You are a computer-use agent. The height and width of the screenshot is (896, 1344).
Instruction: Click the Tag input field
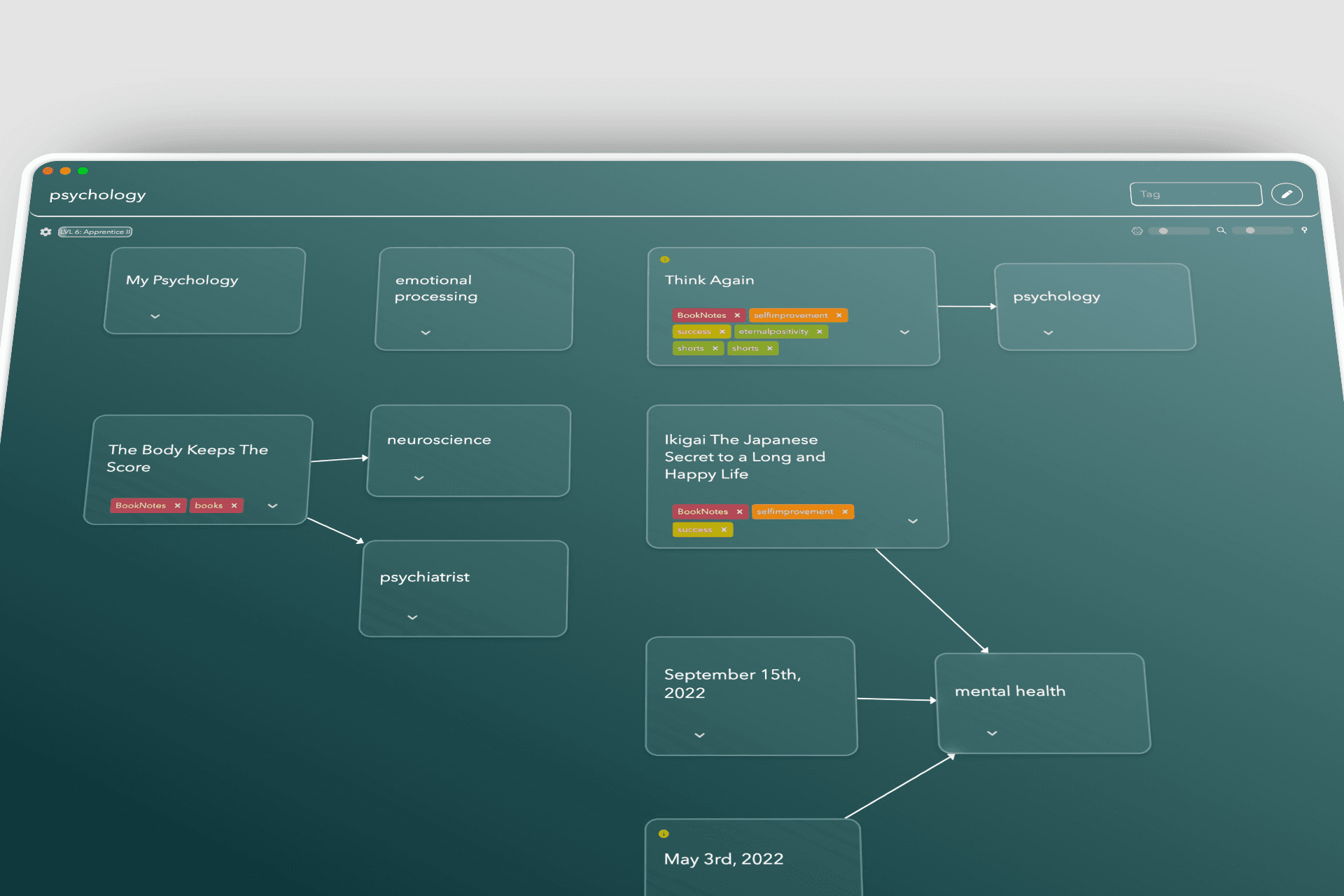(x=1195, y=194)
